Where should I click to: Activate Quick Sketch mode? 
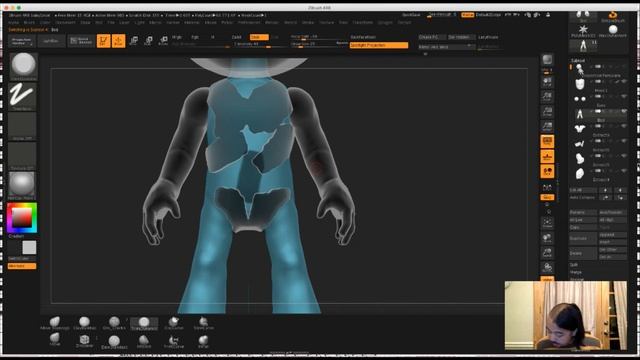coord(81,41)
